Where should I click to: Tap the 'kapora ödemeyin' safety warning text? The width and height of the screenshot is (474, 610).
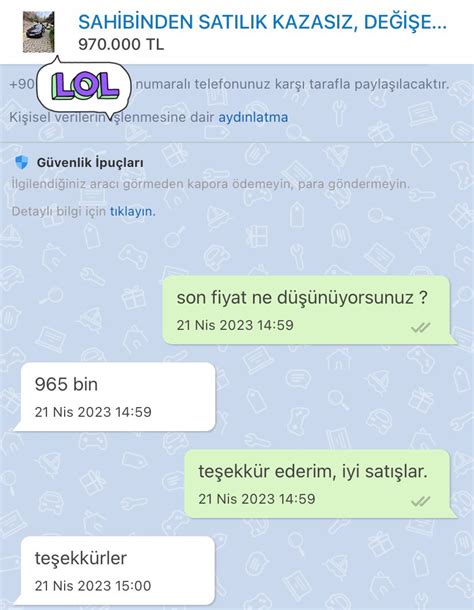click(211, 184)
